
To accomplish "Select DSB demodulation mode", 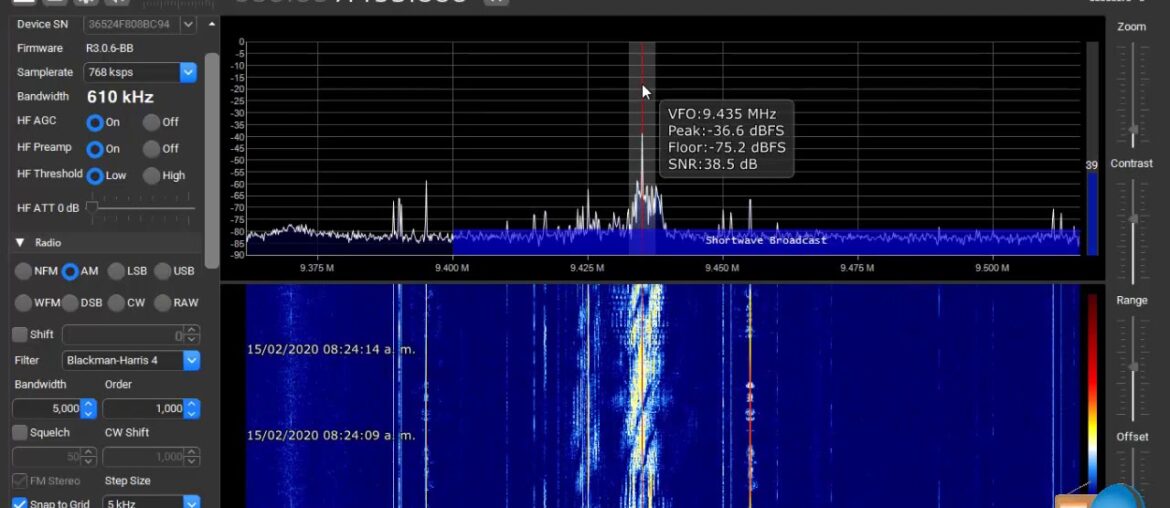I will click(x=70, y=303).
